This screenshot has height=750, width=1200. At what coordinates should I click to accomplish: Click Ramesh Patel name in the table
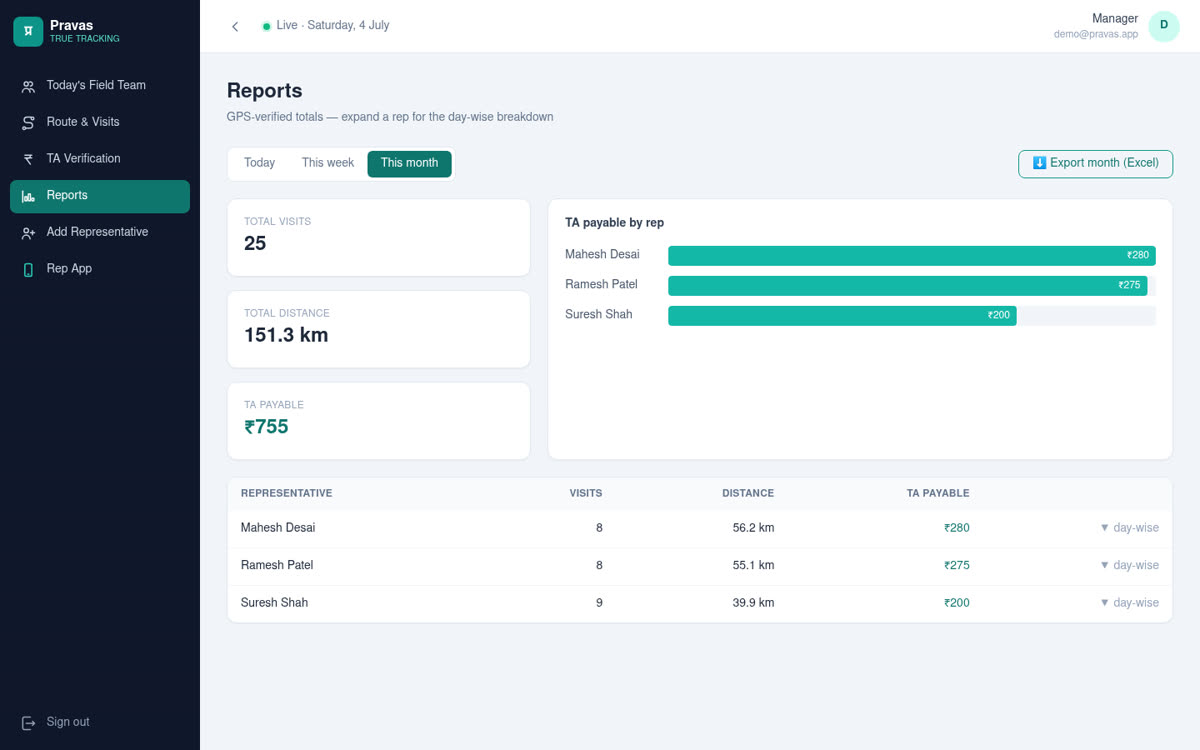pos(277,565)
